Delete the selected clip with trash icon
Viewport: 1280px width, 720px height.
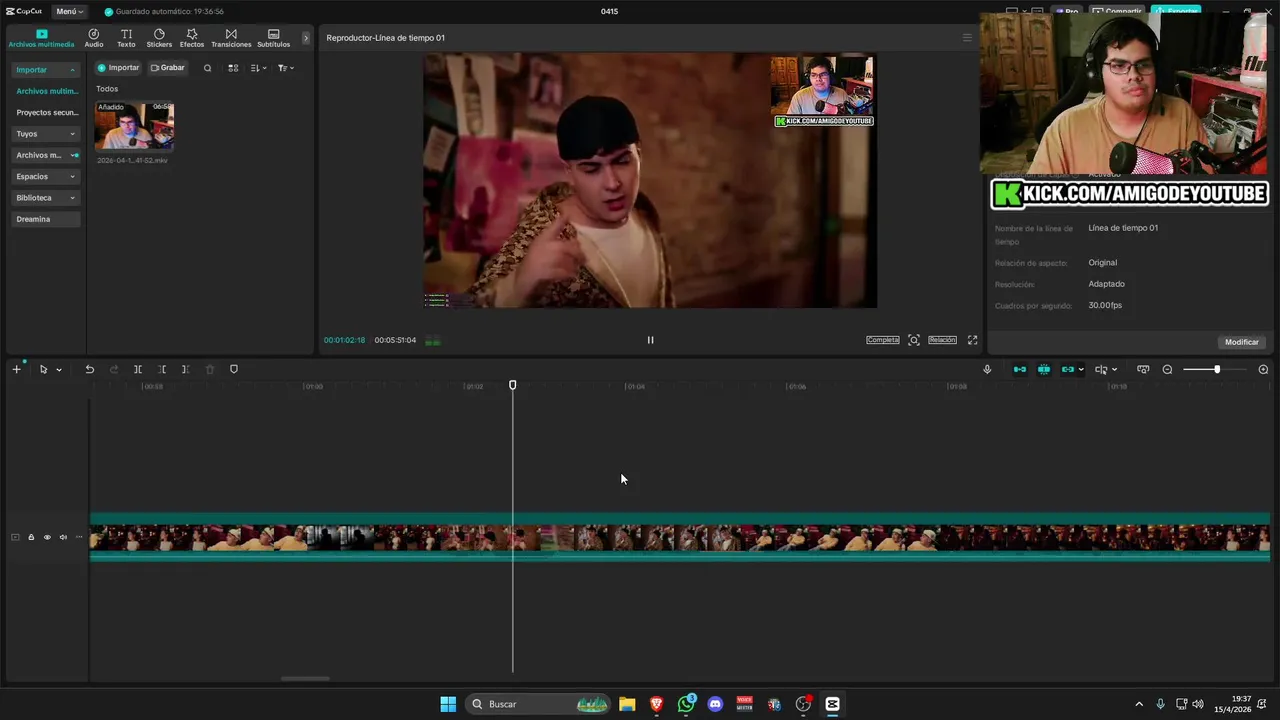tap(210, 369)
